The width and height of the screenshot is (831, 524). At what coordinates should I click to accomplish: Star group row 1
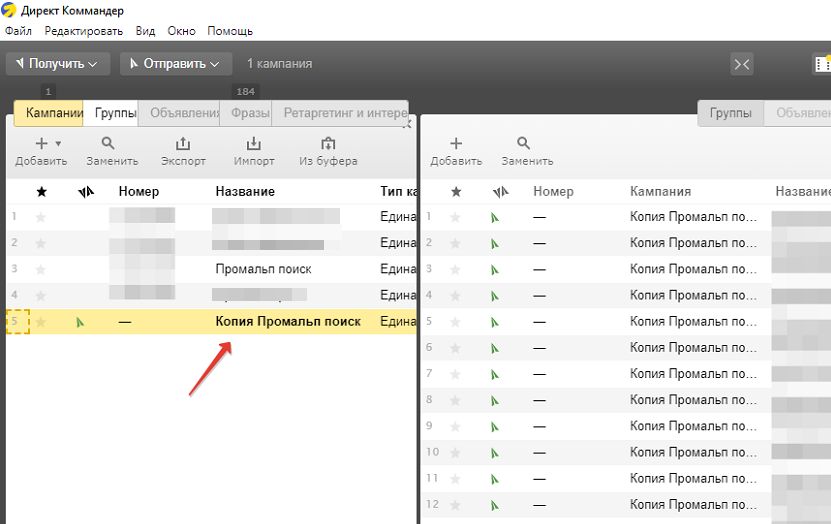455,217
